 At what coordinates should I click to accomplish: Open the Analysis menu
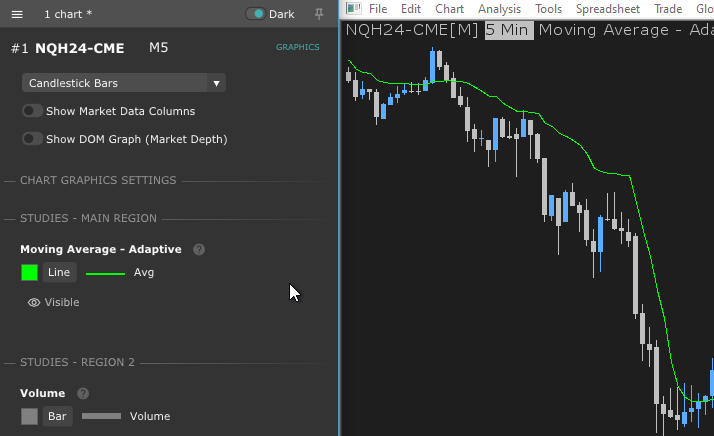click(x=499, y=9)
